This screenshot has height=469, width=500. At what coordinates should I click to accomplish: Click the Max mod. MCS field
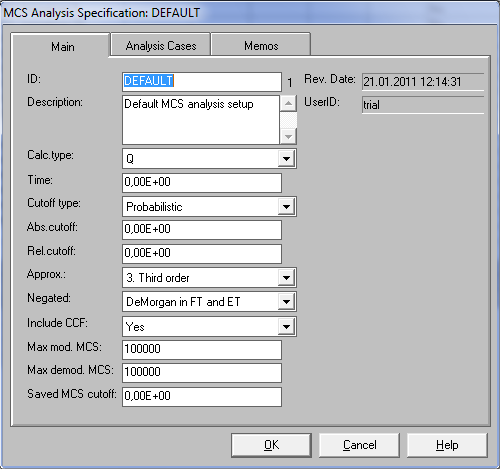[202, 350]
